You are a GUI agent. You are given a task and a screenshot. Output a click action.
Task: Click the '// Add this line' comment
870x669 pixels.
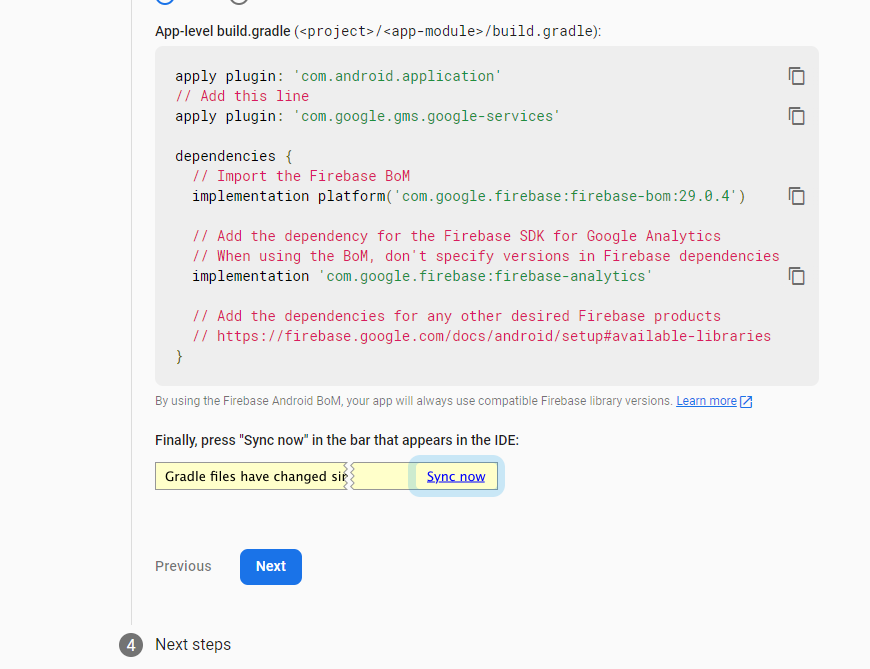(242, 96)
